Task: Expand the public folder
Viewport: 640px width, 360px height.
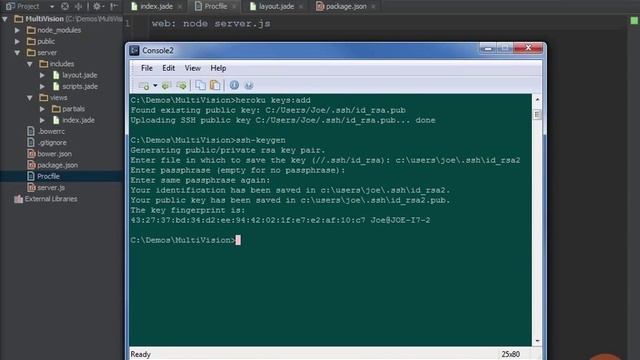Action: 17,41
